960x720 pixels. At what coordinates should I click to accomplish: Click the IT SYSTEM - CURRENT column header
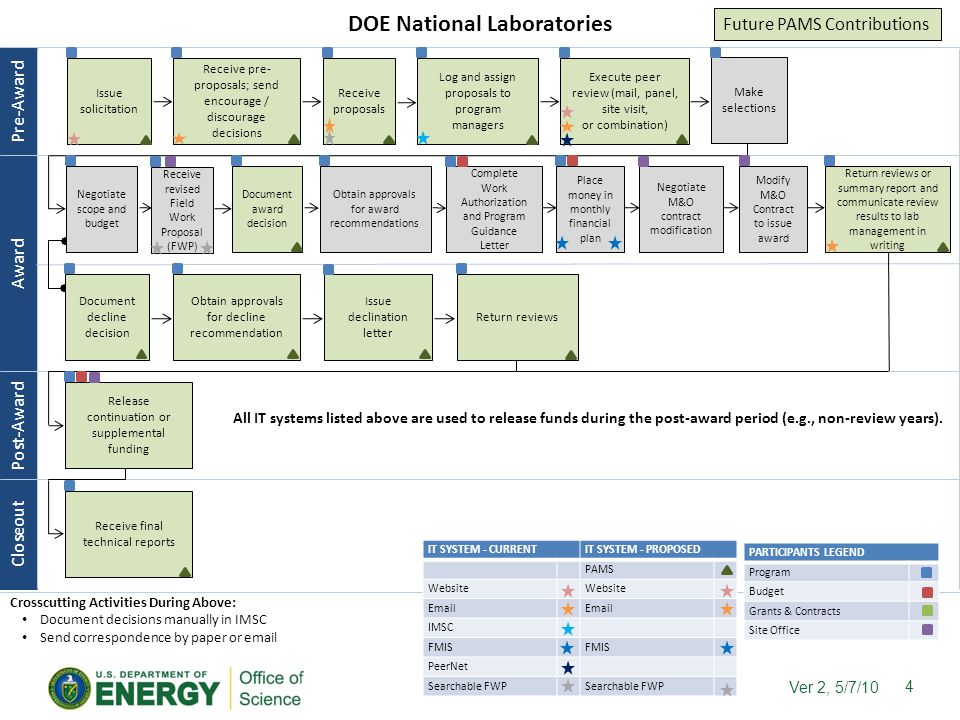point(501,549)
